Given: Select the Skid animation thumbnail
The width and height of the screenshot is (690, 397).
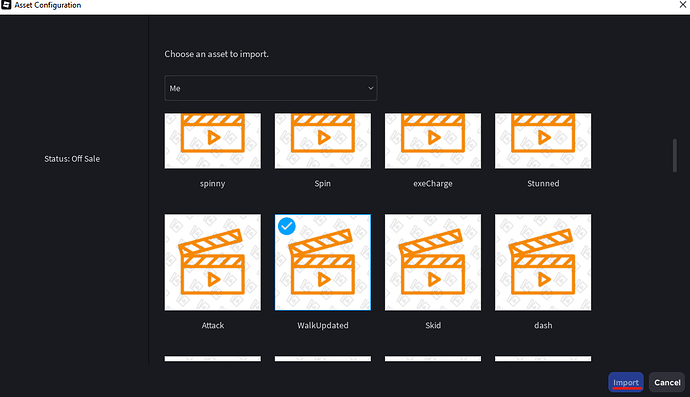Looking at the screenshot, I should 433,262.
